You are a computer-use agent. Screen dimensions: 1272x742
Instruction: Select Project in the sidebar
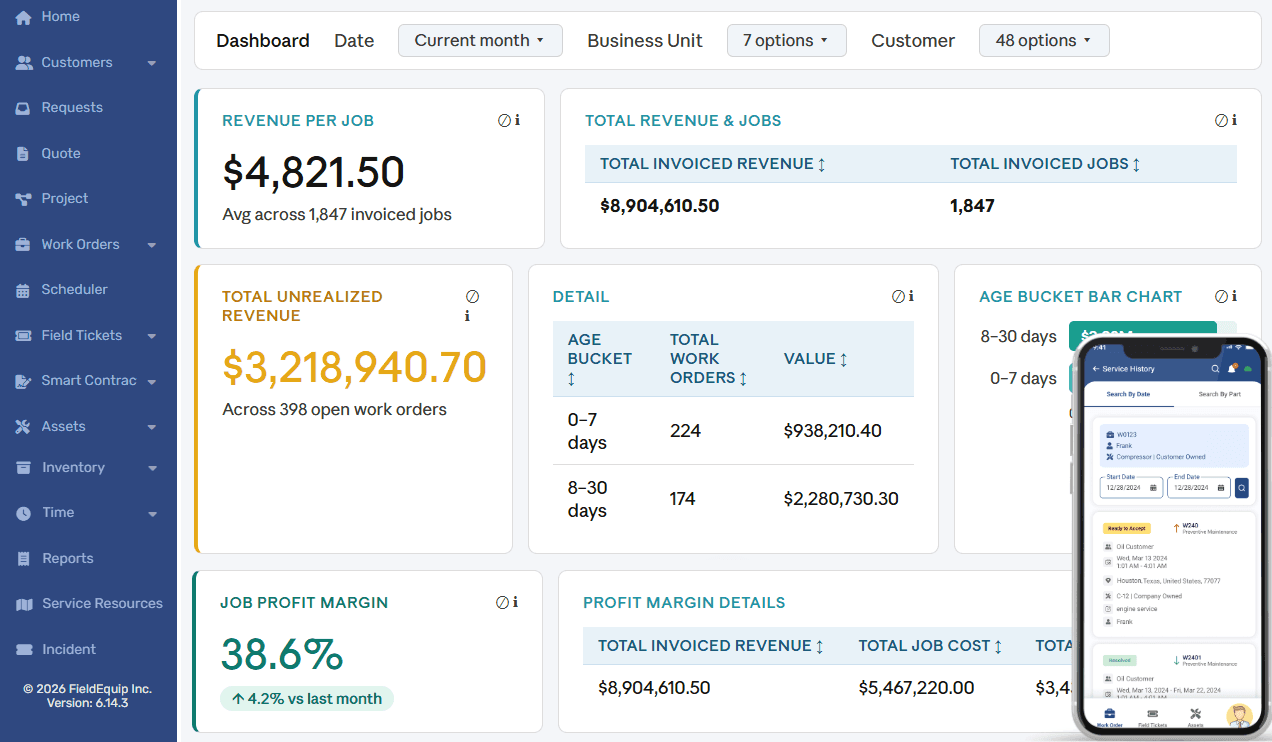(x=65, y=199)
